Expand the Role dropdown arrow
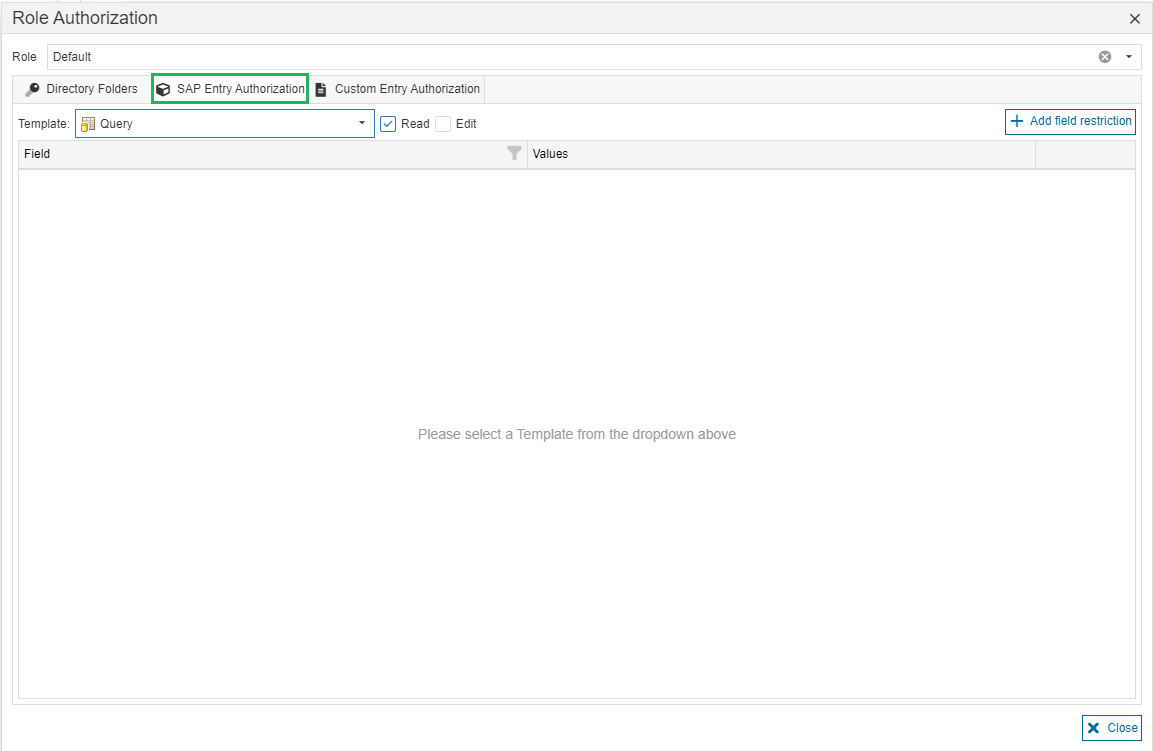The width and height of the screenshot is (1153, 751). 1129,57
